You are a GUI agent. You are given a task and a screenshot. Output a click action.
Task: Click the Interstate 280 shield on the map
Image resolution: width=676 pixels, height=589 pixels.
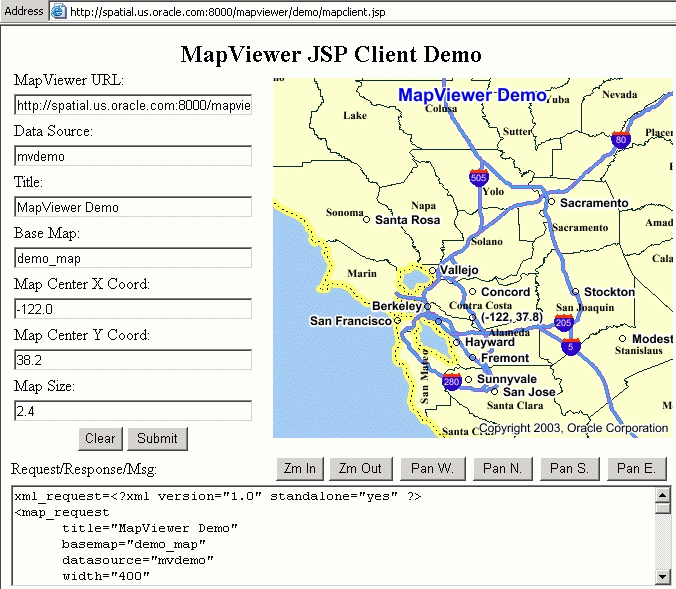pyautogui.click(x=451, y=381)
